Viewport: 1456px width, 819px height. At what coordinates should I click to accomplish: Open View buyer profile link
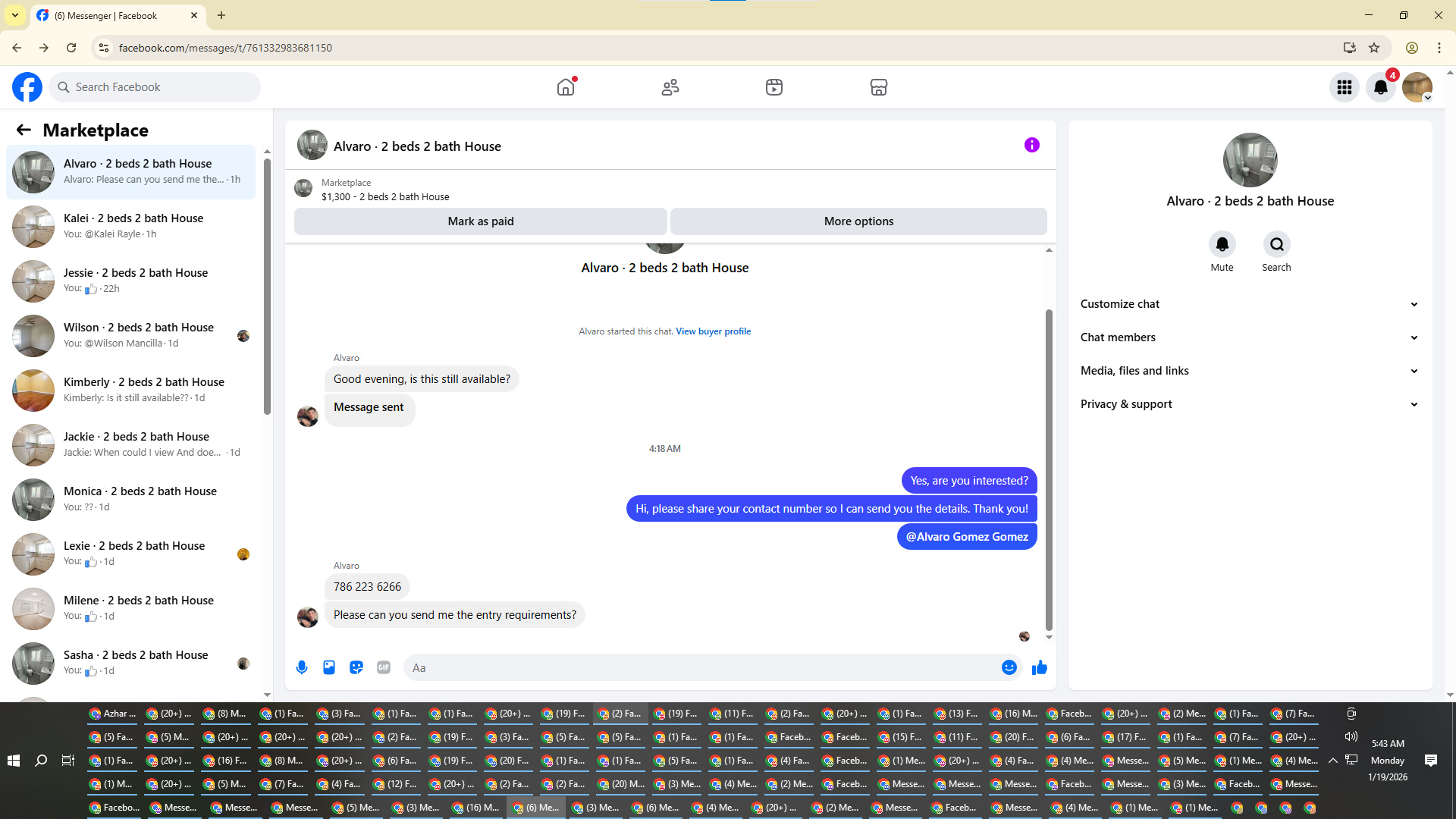[713, 331]
